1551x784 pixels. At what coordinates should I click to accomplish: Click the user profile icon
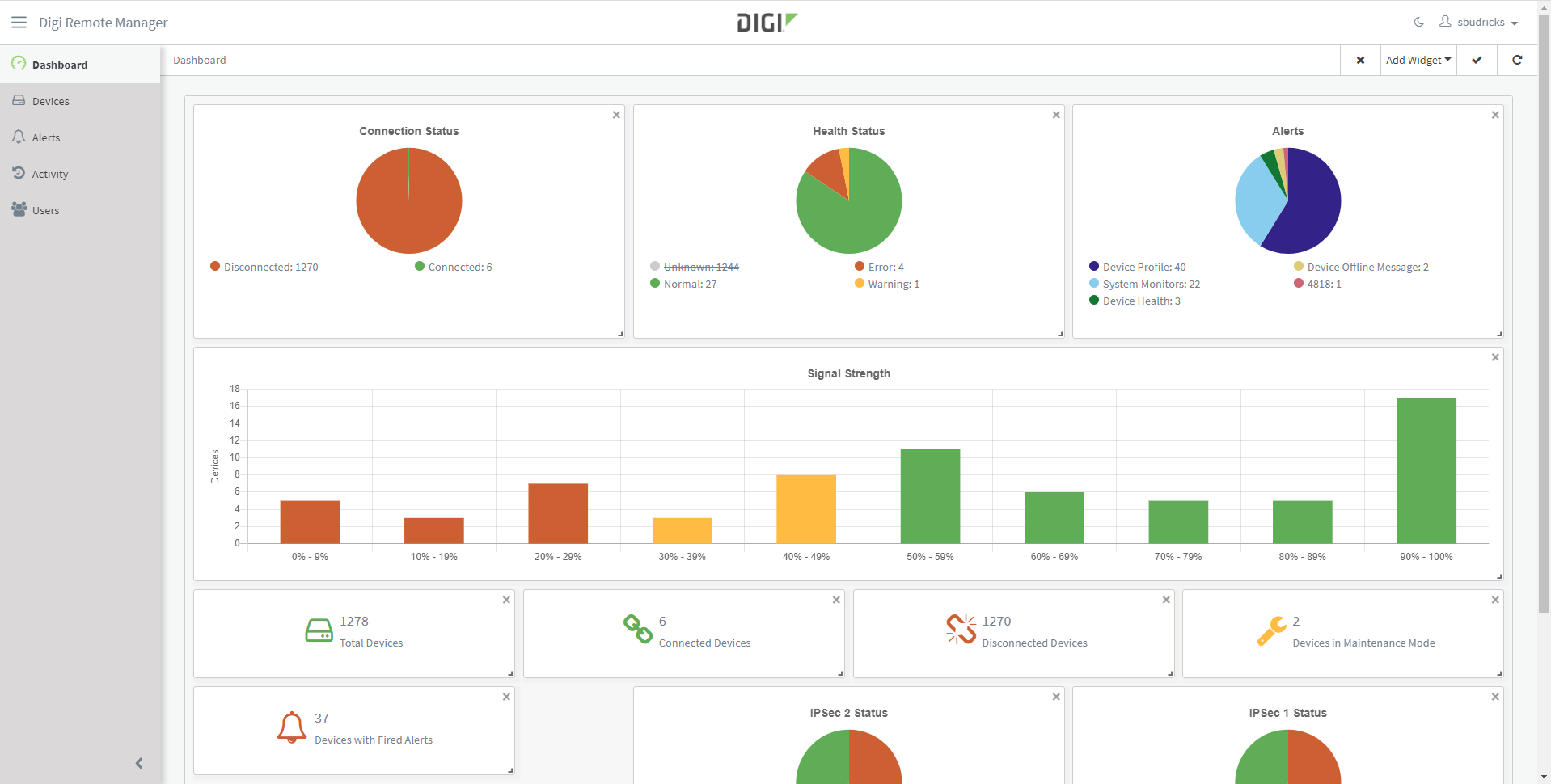click(1445, 22)
